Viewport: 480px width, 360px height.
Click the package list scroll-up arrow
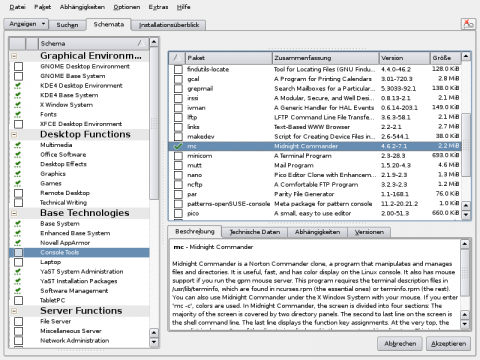point(466,56)
